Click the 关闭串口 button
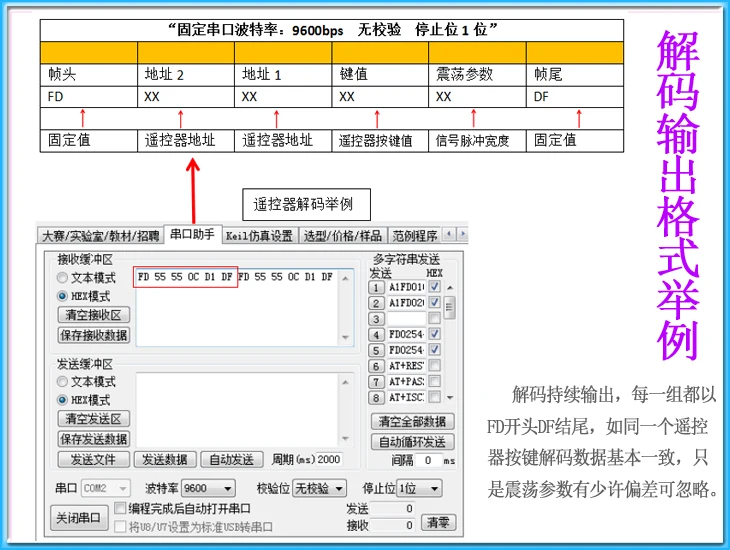The image size is (730, 550). [78, 518]
